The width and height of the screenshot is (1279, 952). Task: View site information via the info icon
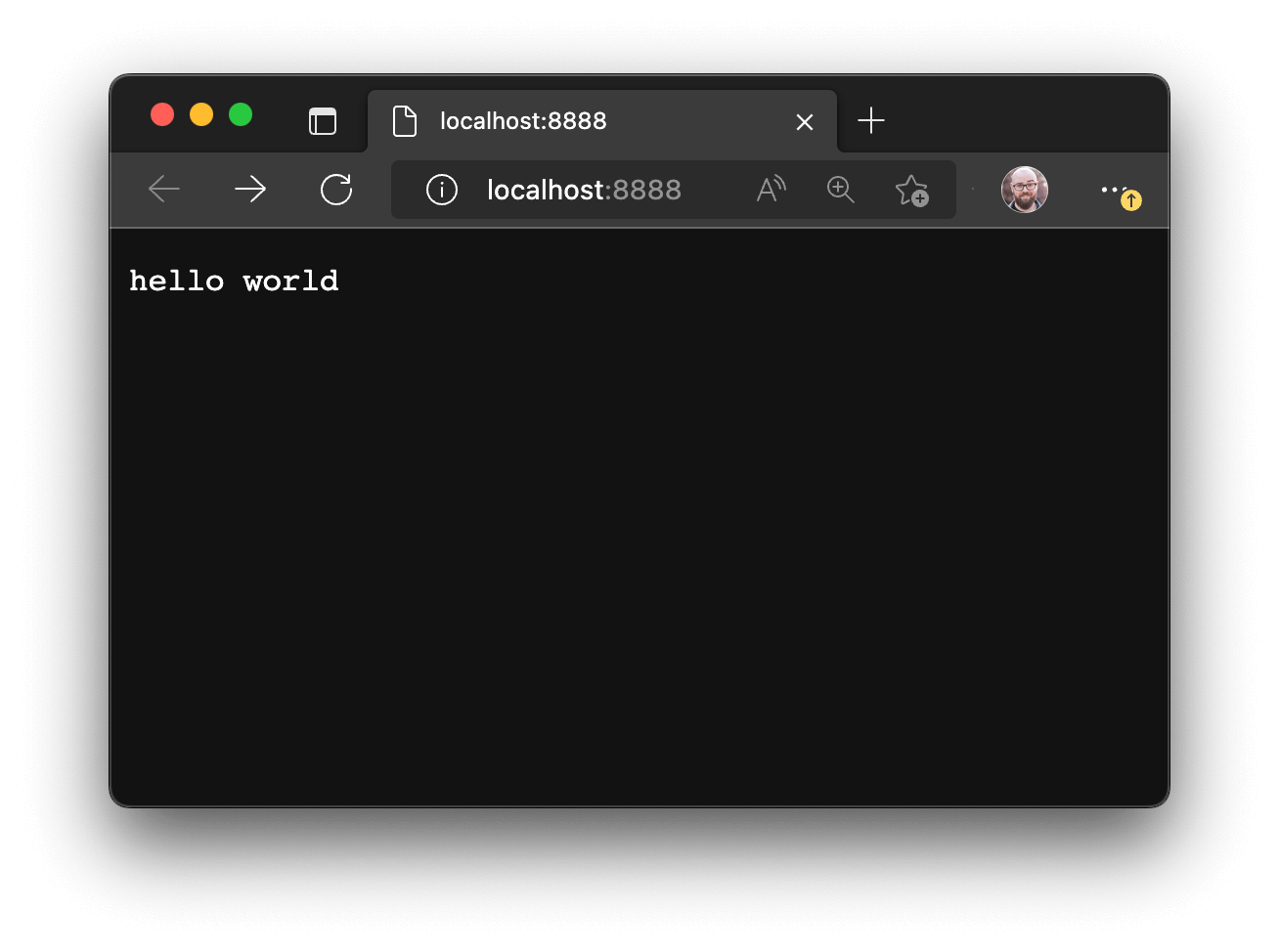[x=441, y=190]
